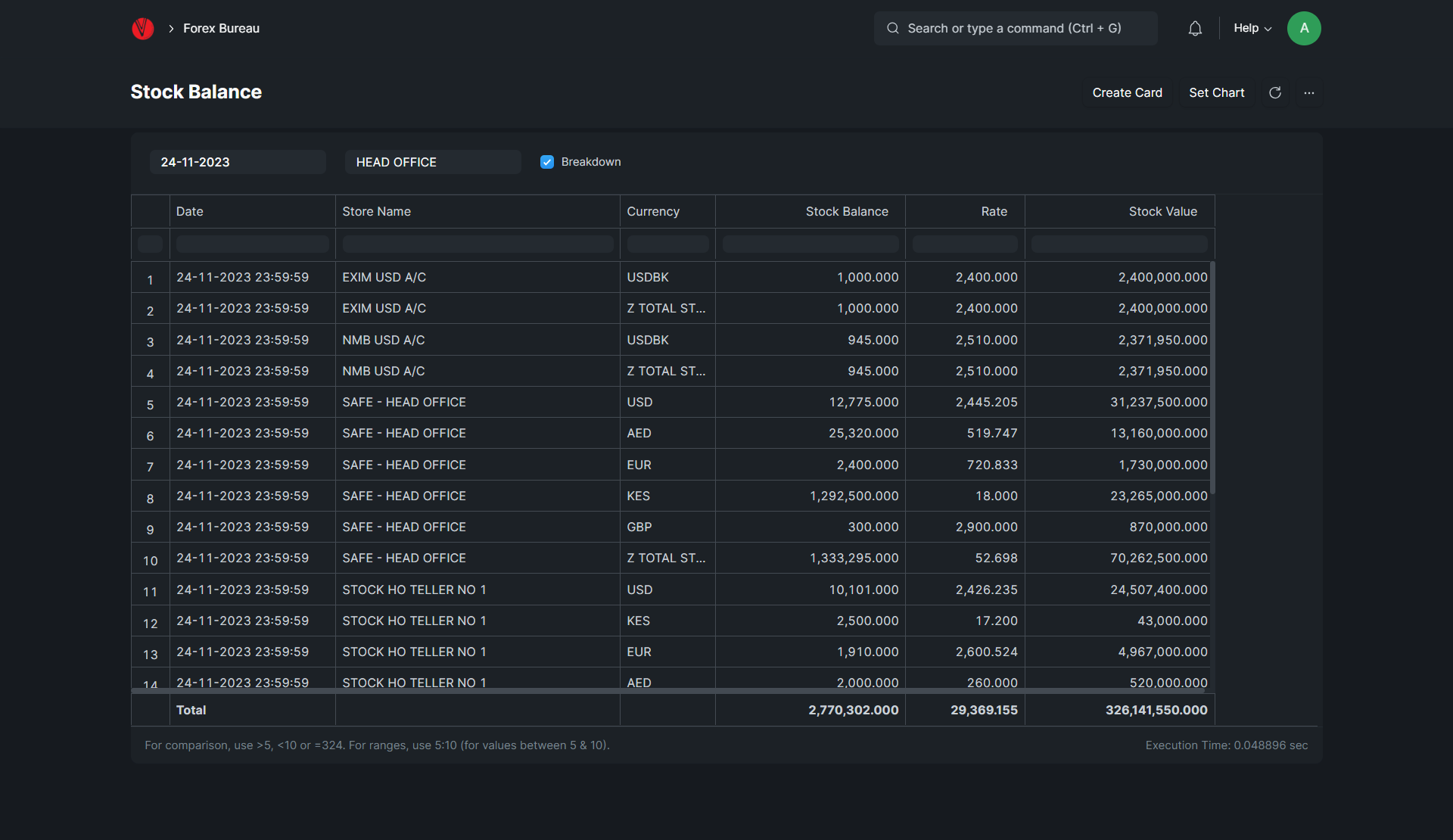Click EXIM USD A/C in row 2
1453x840 pixels.
click(478, 308)
